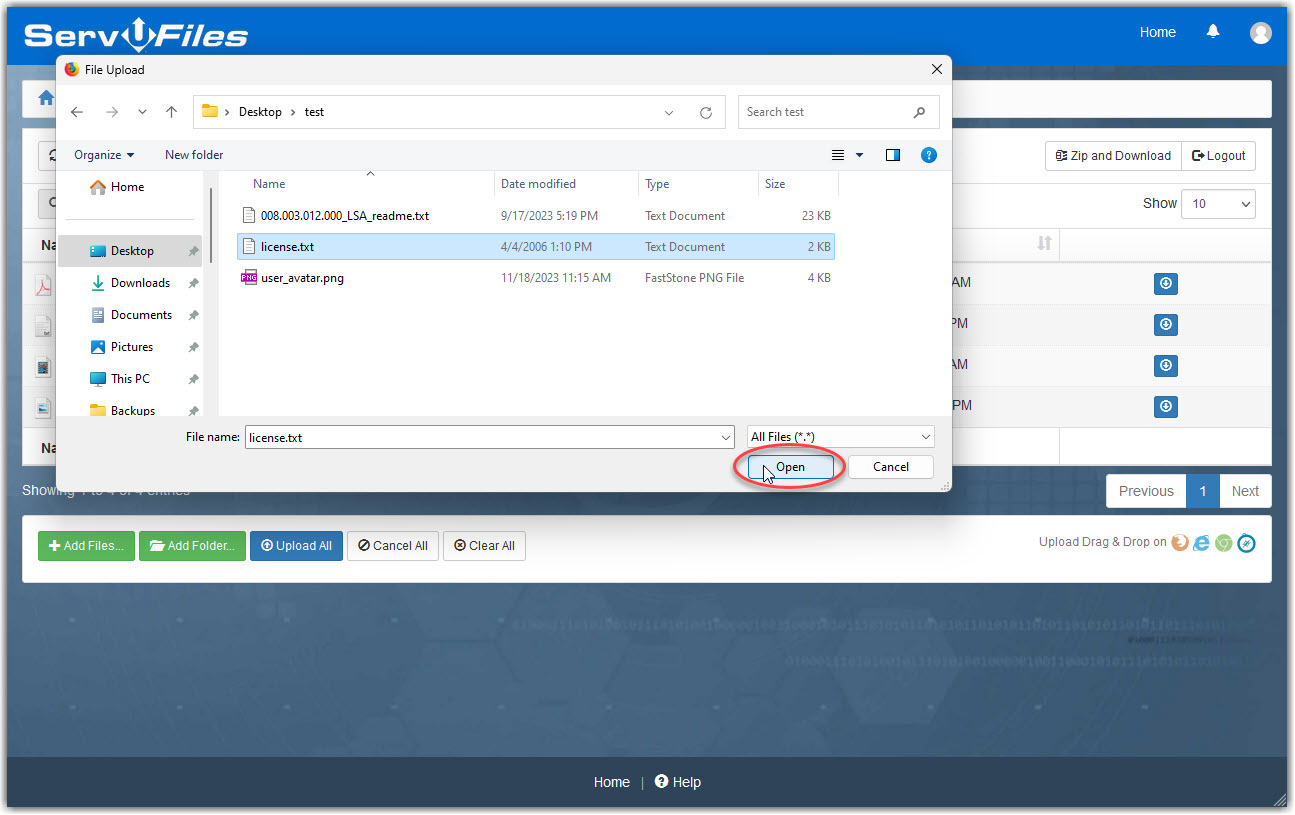Click the '9/17/2023 5:19 PM' date cell
The width and height of the screenshot is (1295, 815).
pyautogui.click(x=549, y=216)
